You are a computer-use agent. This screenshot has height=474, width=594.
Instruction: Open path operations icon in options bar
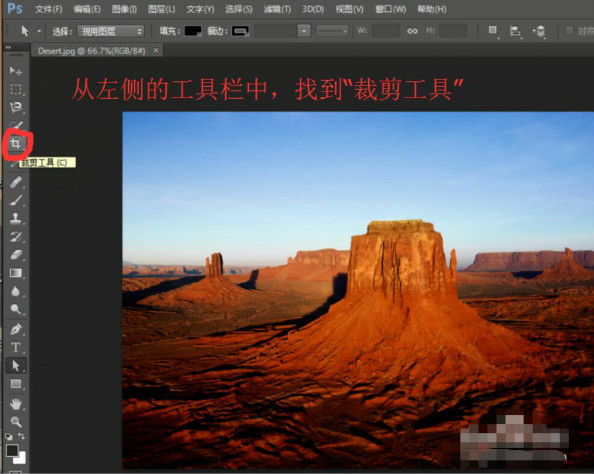click(493, 31)
